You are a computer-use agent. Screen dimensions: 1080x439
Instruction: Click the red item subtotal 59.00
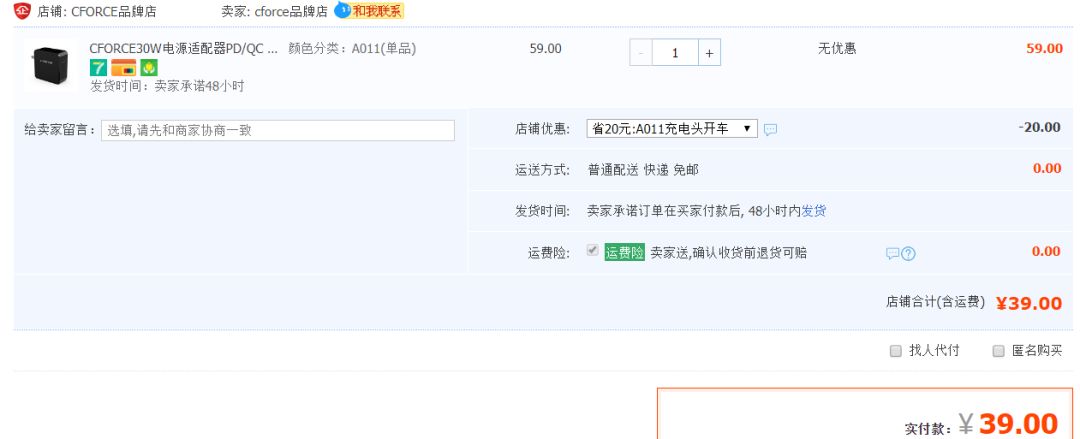[x=1044, y=48]
